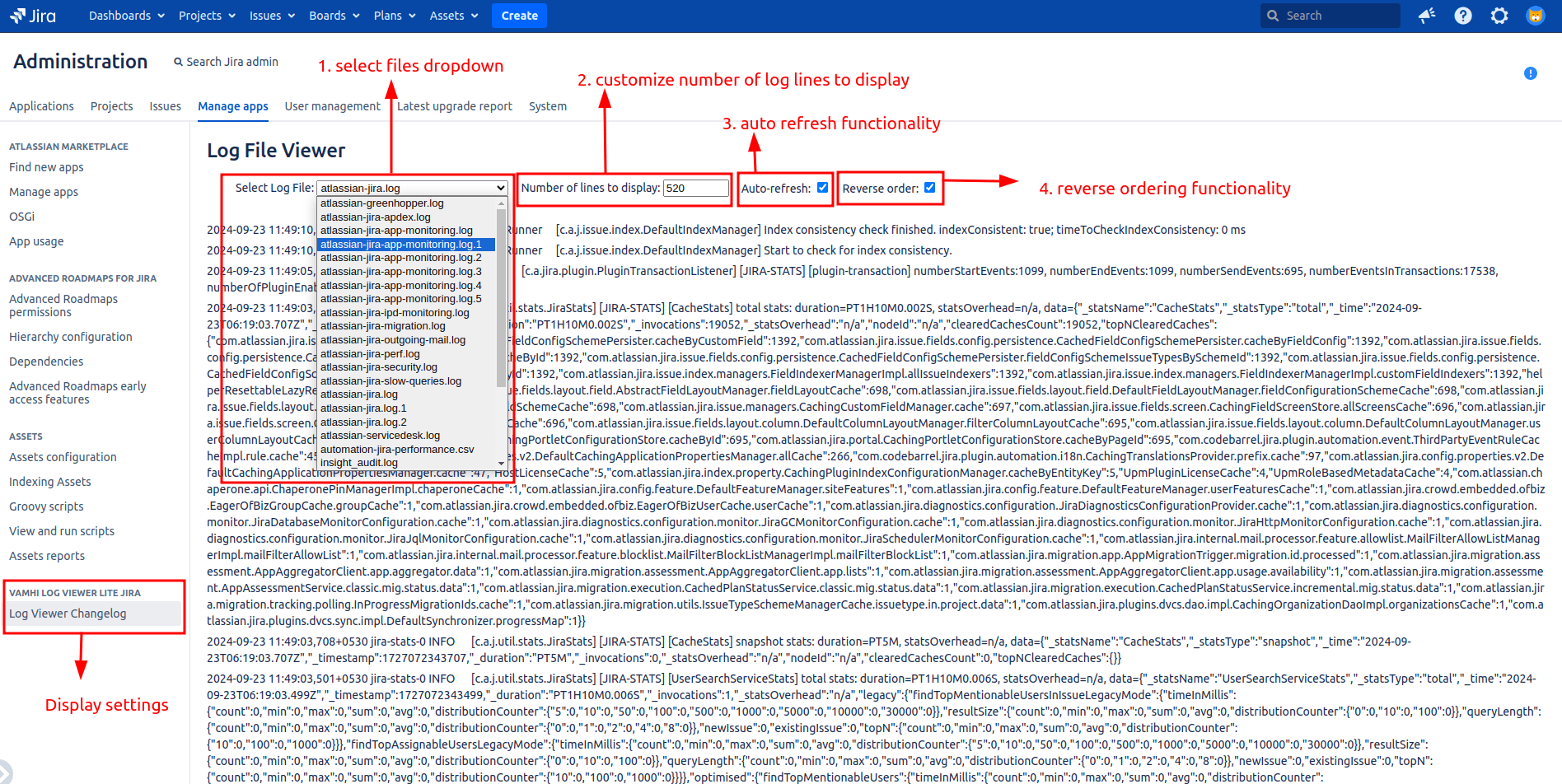Open the Select Log File dropdown
The width and height of the screenshot is (1562, 784).
tap(412, 189)
